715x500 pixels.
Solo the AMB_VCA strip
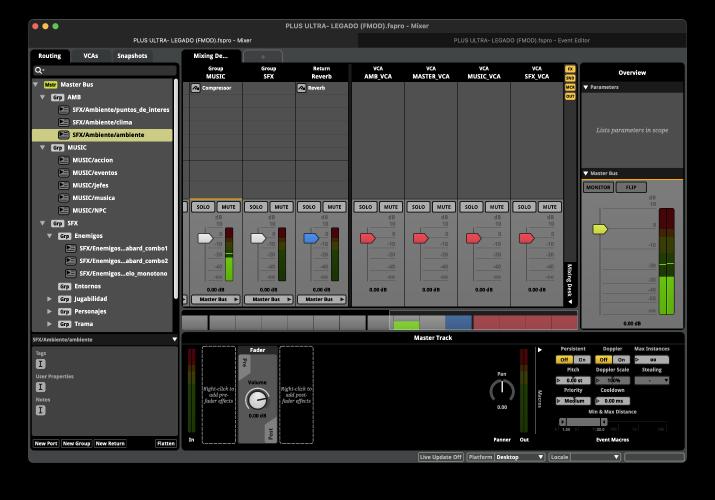(x=365, y=207)
